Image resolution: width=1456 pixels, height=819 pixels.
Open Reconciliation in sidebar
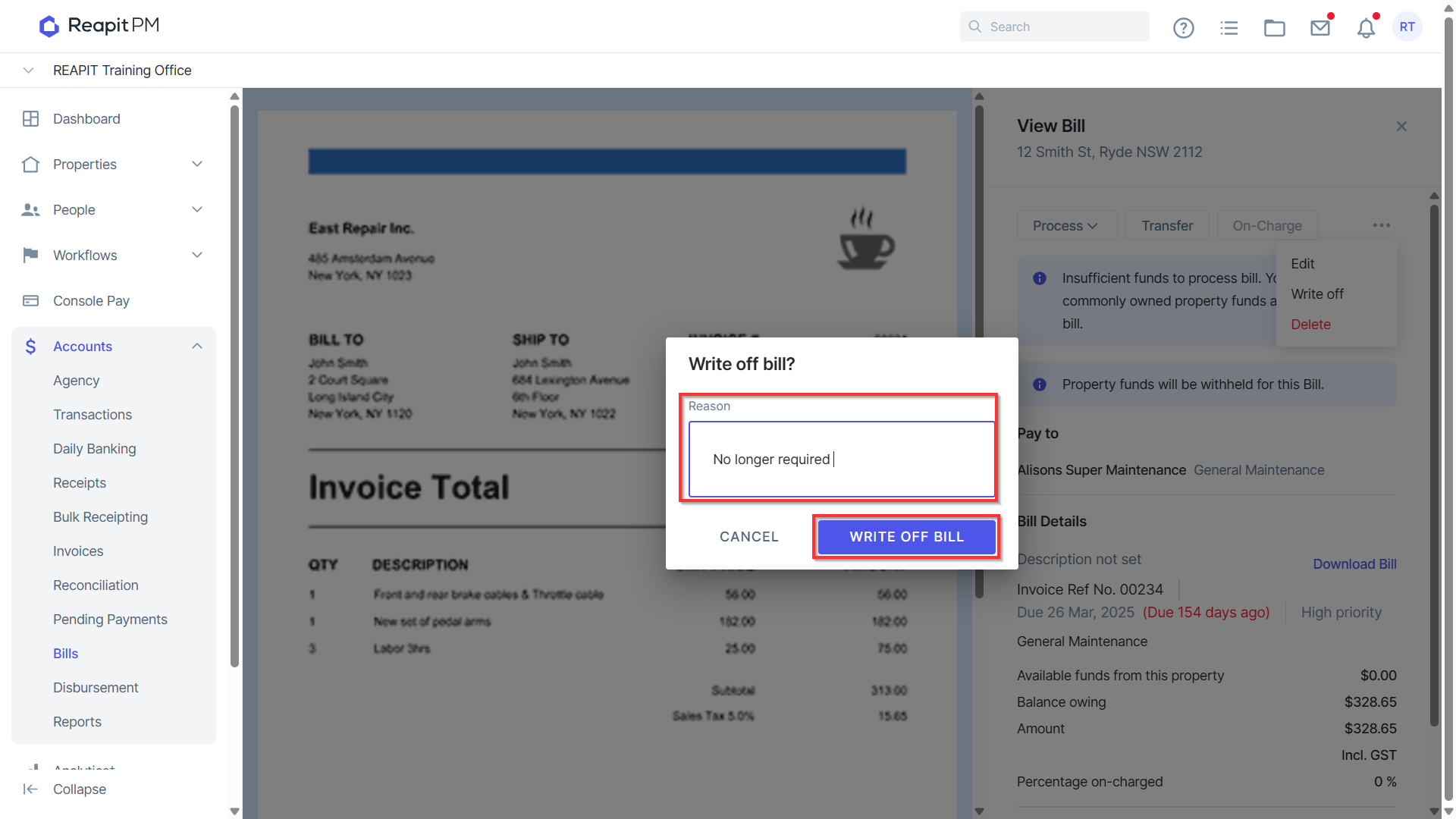[96, 585]
